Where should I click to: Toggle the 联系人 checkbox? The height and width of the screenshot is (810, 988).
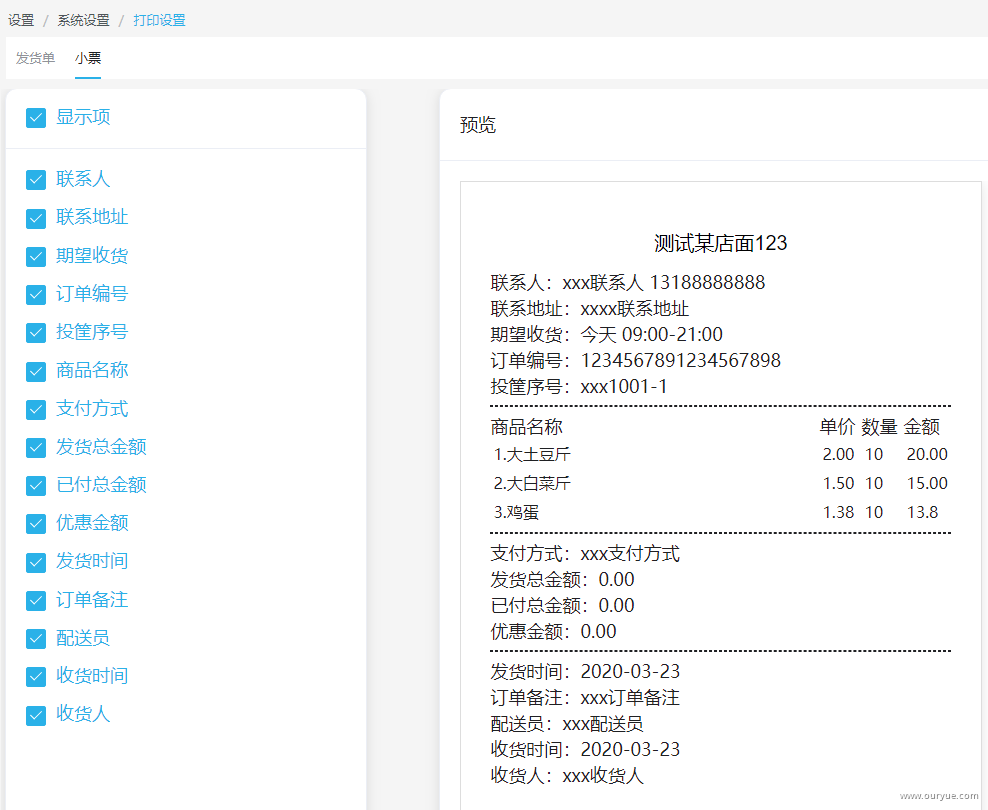coord(36,180)
